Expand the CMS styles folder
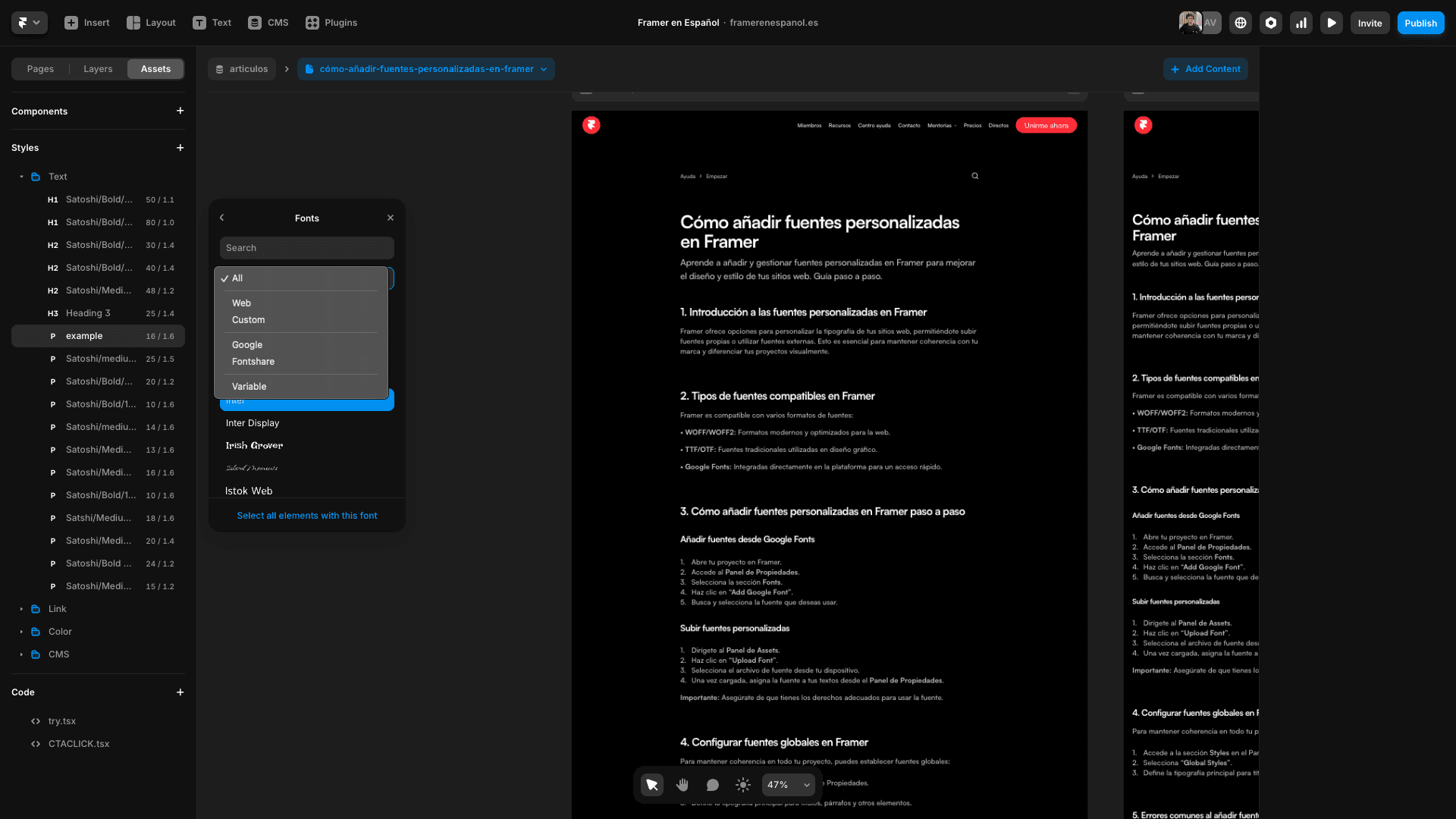Image resolution: width=1456 pixels, height=819 pixels. [x=21, y=654]
